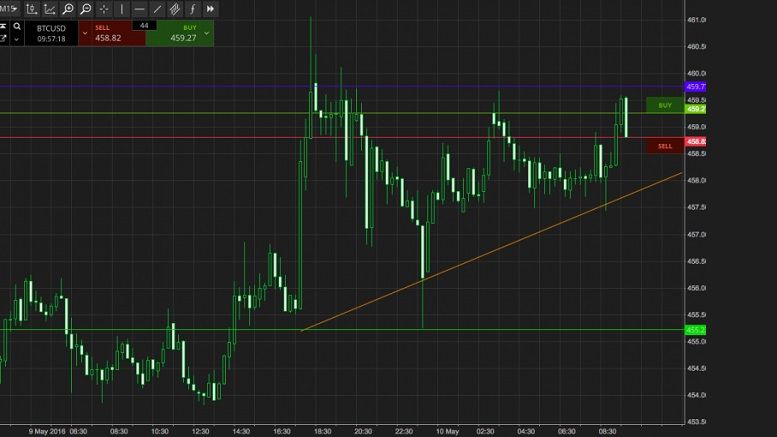Click the symbol search magnifier icon

coord(17,27)
